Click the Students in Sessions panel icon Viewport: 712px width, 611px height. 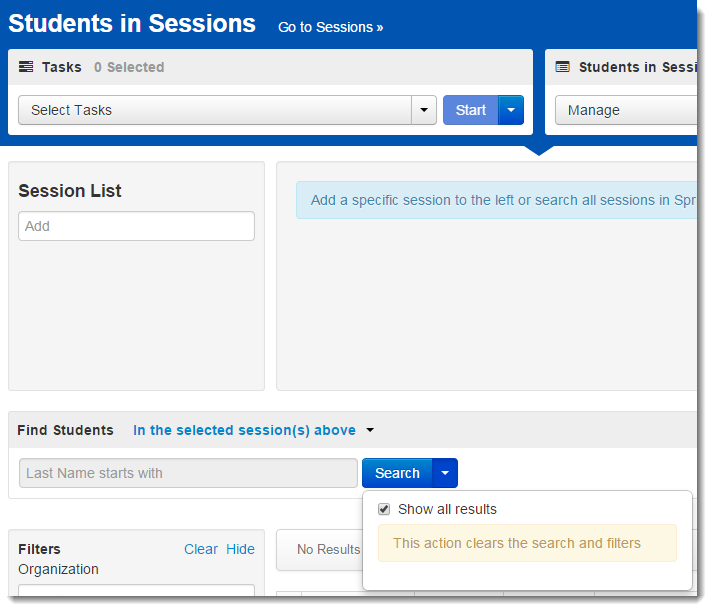(563, 67)
